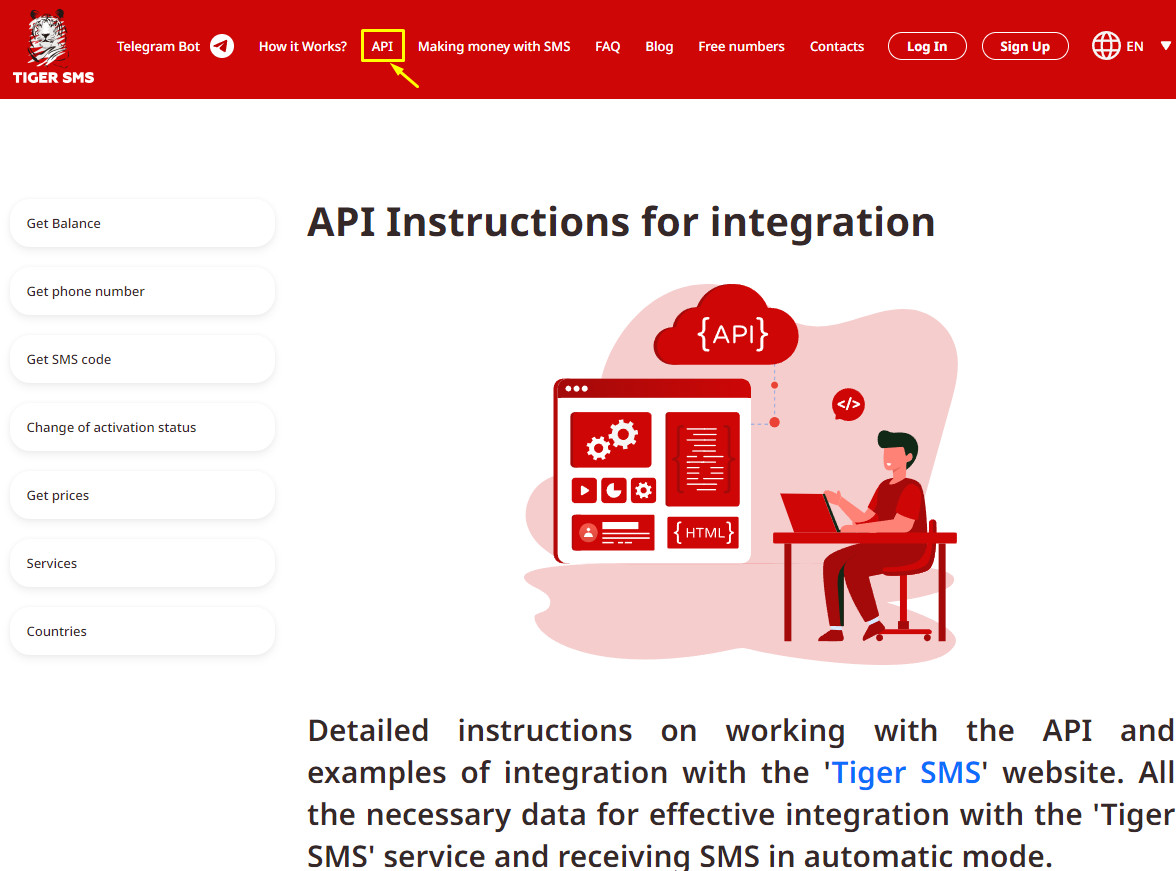
Task: Open the FAQ page
Action: pos(608,47)
